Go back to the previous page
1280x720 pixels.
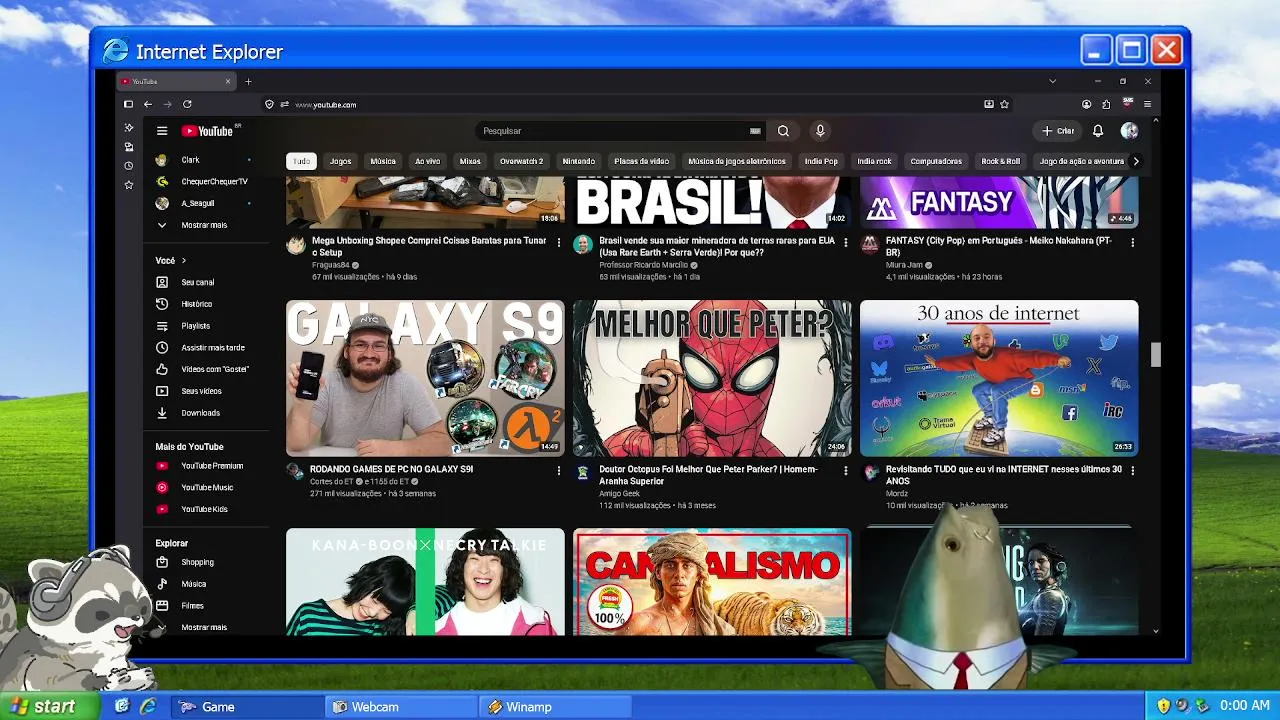(x=148, y=104)
